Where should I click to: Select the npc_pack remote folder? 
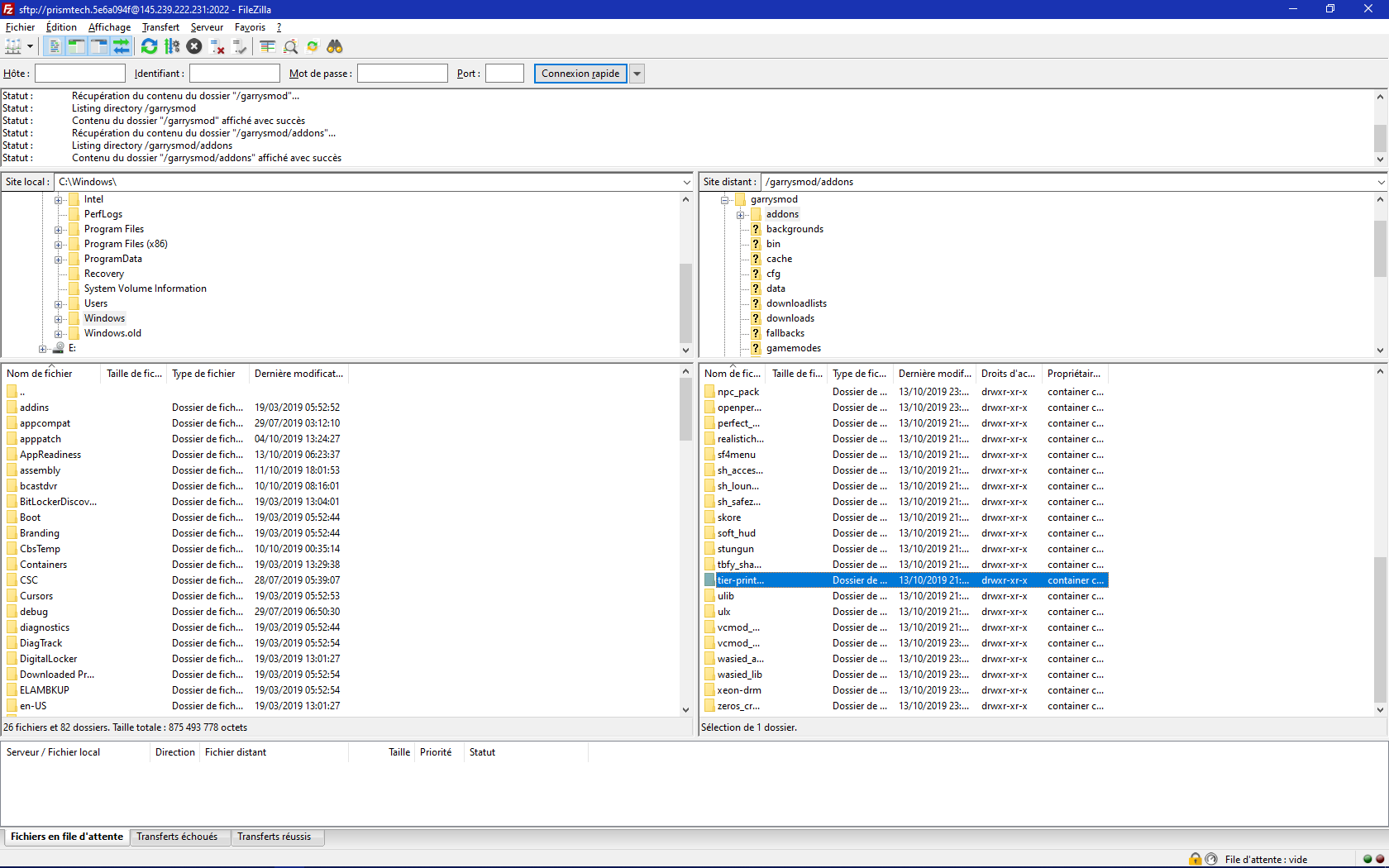[905, 392]
